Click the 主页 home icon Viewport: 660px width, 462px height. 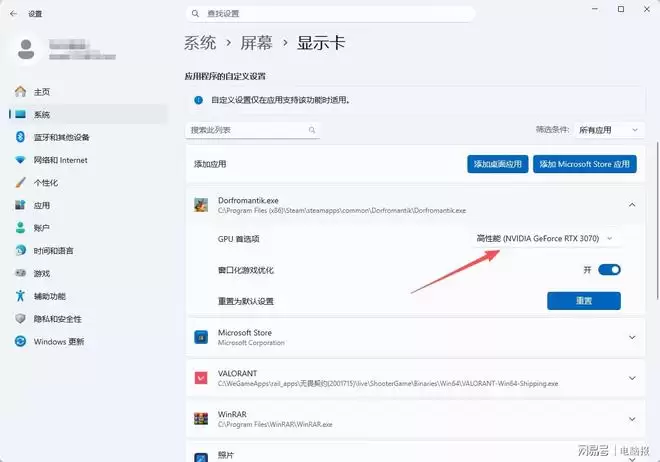[x=20, y=91]
